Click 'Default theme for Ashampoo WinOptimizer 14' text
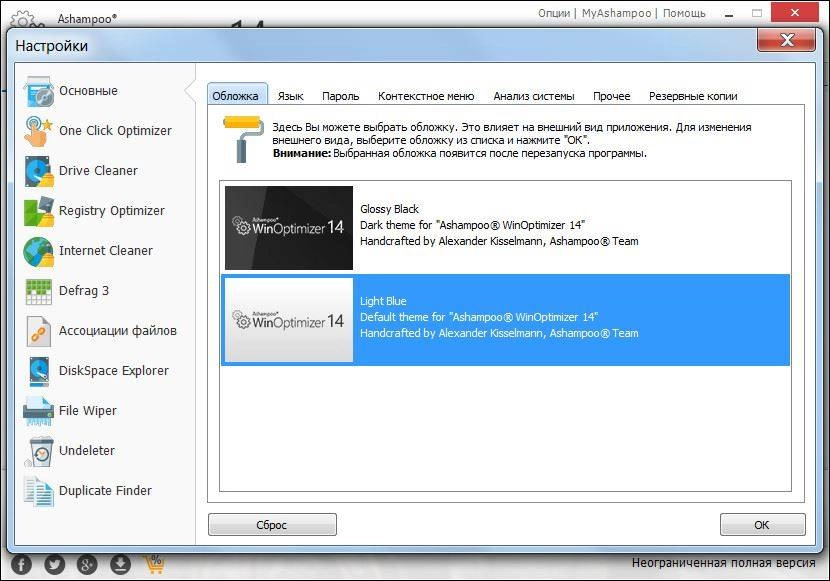 click(x=479, y=317)
